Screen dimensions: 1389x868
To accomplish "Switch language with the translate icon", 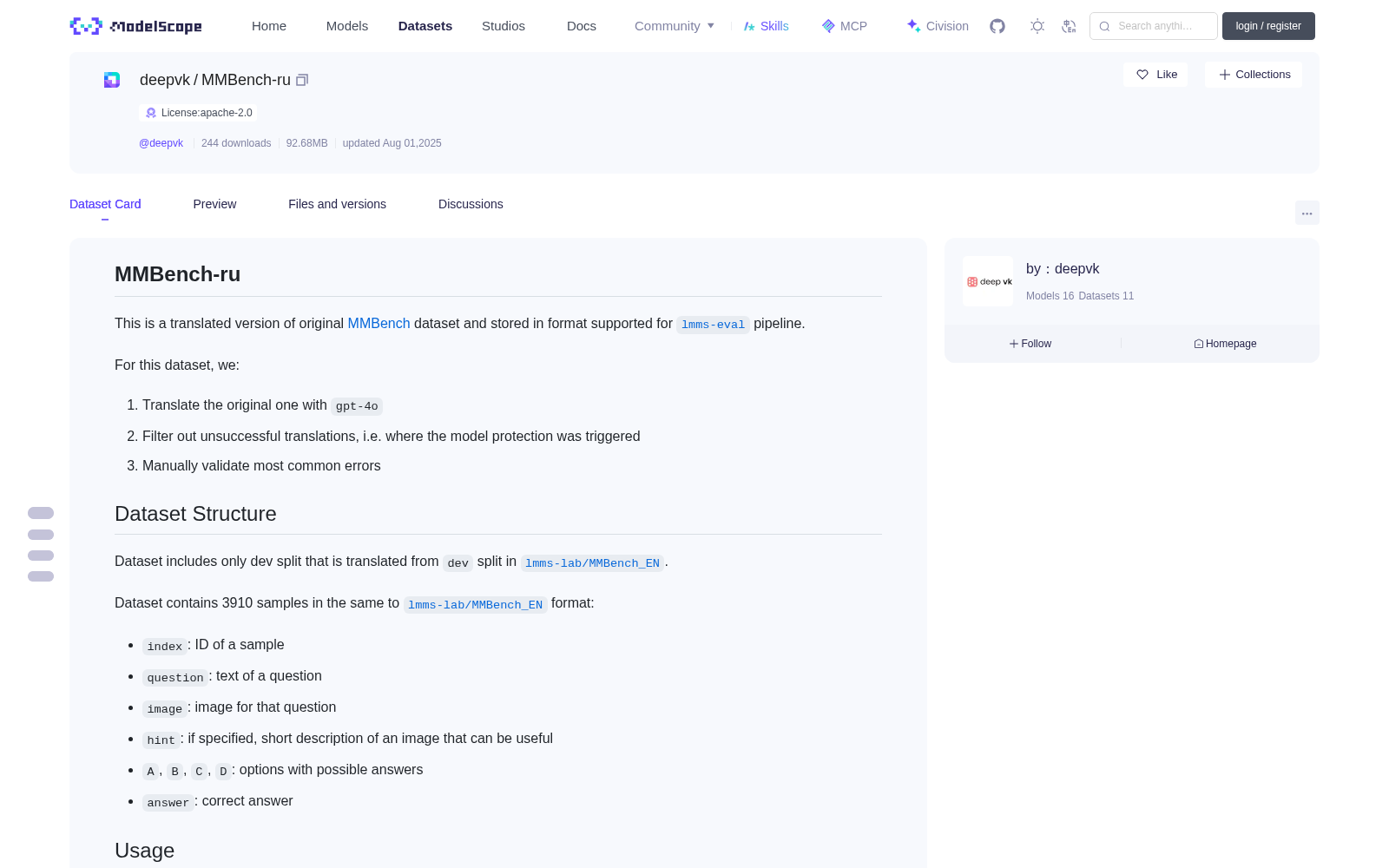I will click(1069, 26).
